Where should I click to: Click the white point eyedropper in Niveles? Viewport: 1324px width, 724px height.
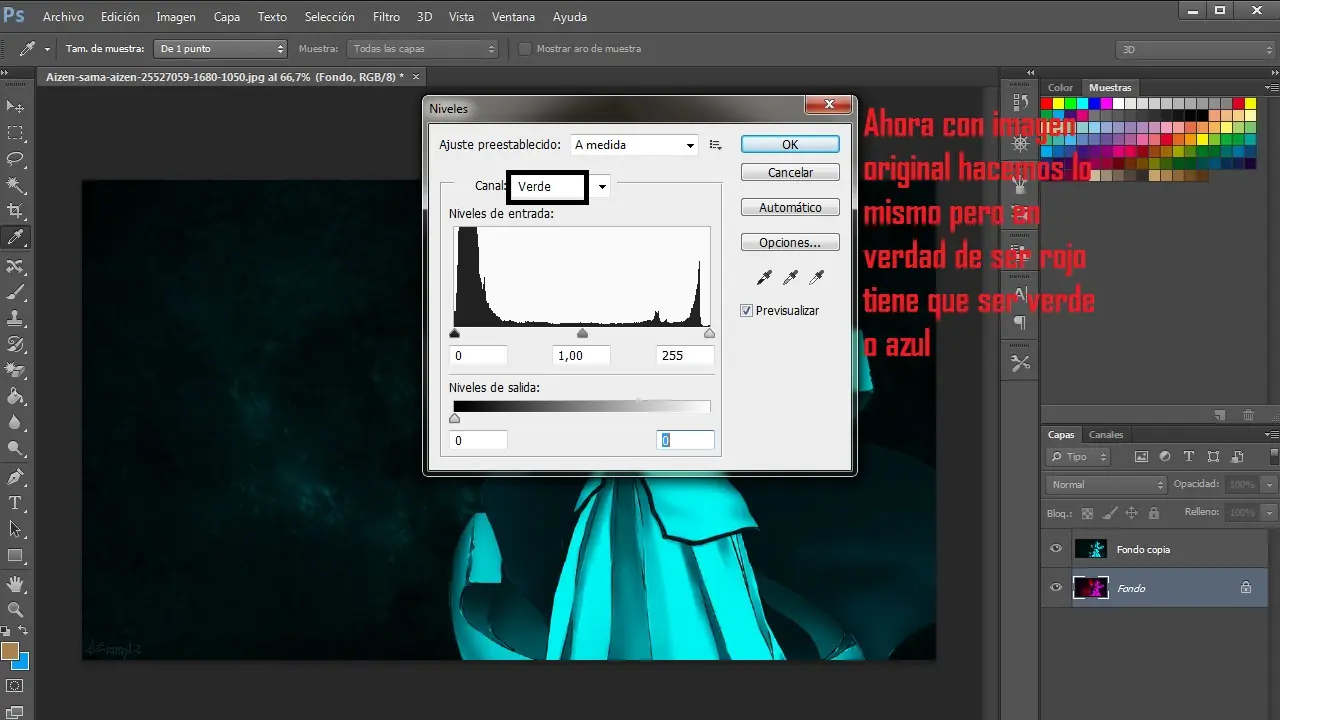[816, 277]
